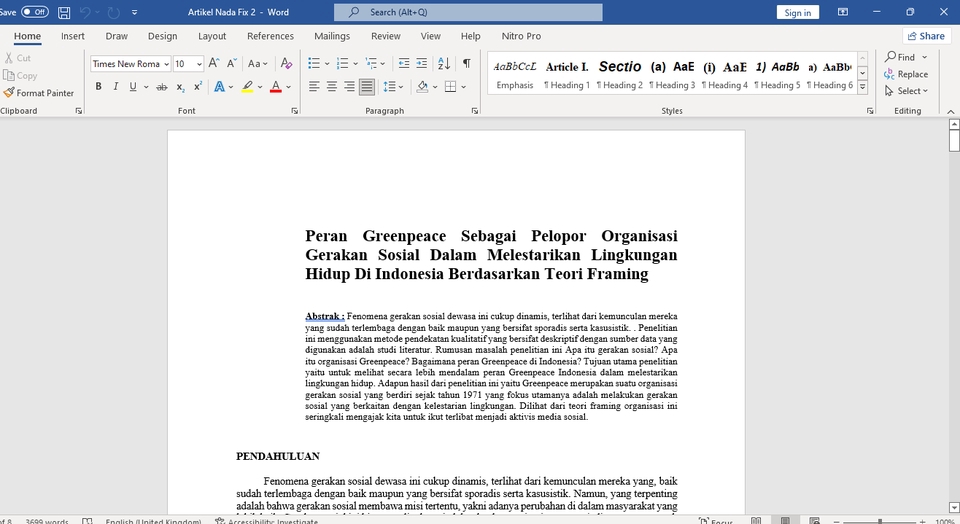This screenshot has height=524, width=960.
Task: Open the Mailings tab
Action: point(332,36)
